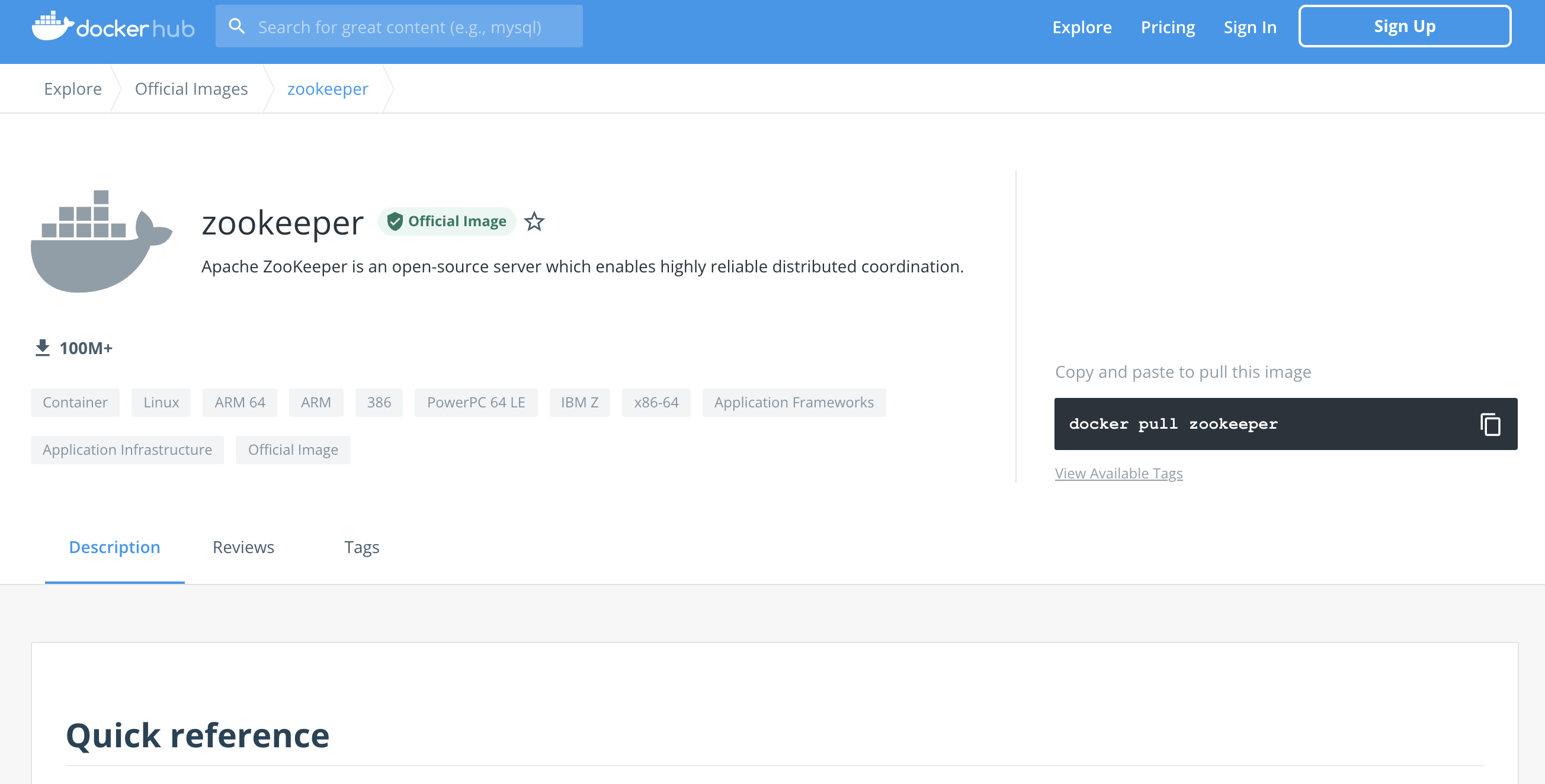Switch to the Description tab
This screenshot has height=784, width=1545.
(114, 547)
